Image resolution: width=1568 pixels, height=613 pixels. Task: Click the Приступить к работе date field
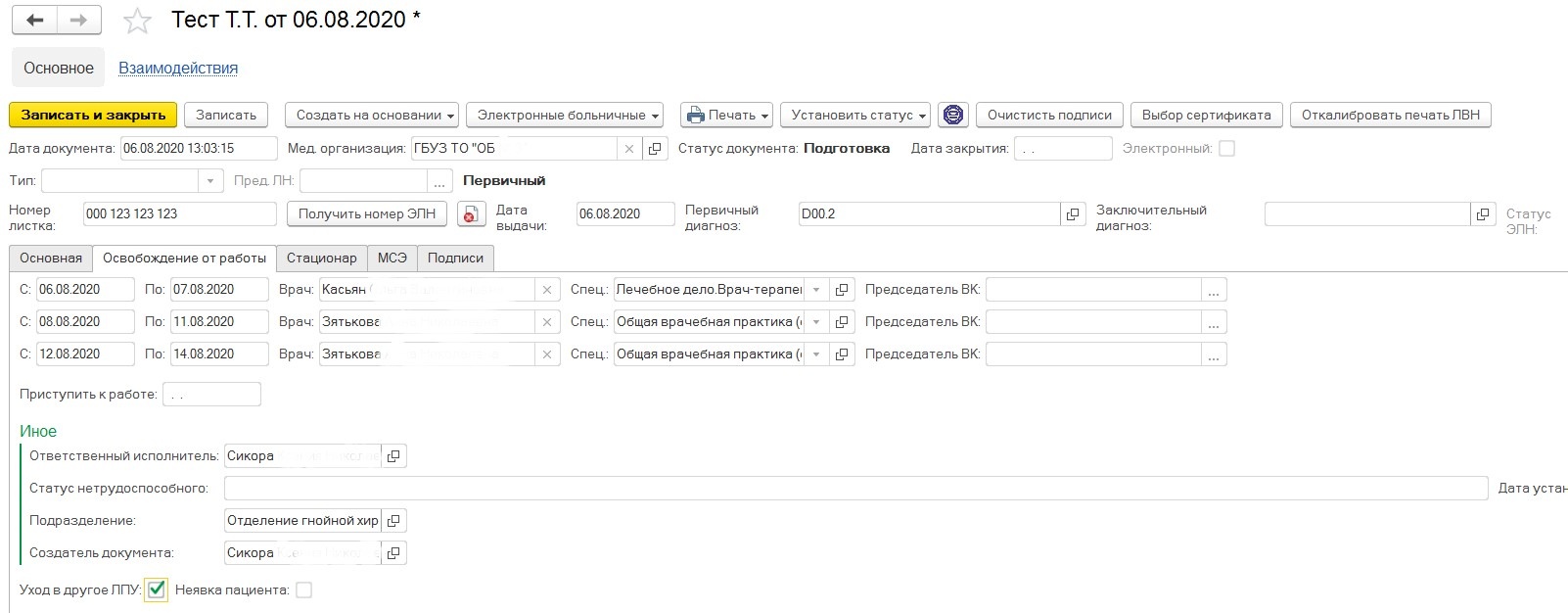tap(211, 395)
